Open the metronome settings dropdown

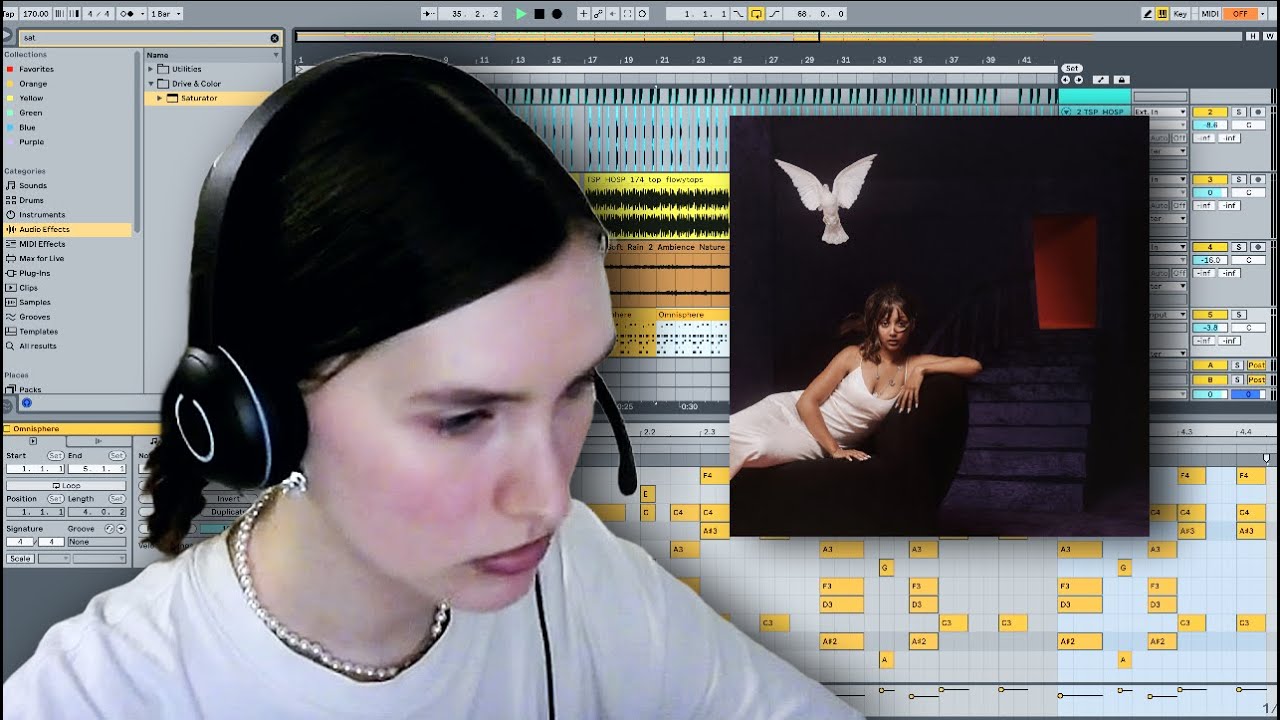141,14
